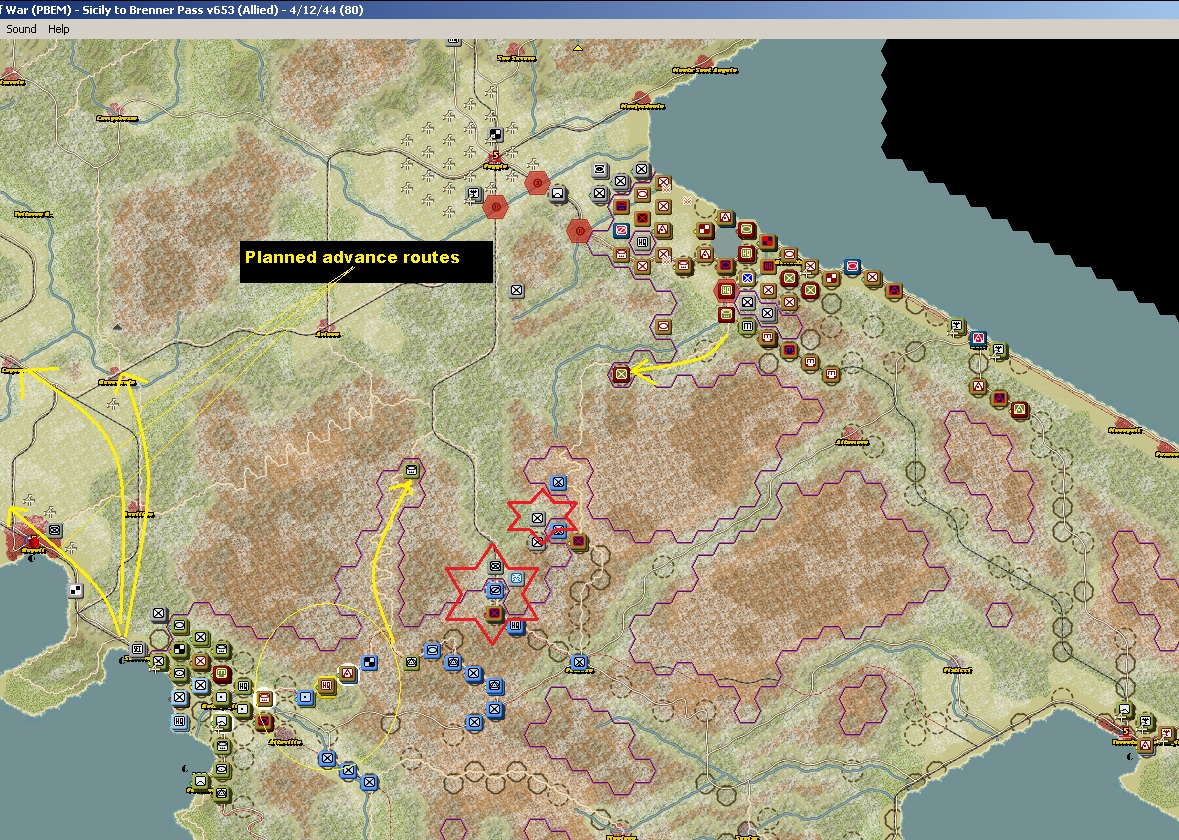Select the blue infantry counter on Potenza town
The image size is (1179, 840).
coord(578,663)
